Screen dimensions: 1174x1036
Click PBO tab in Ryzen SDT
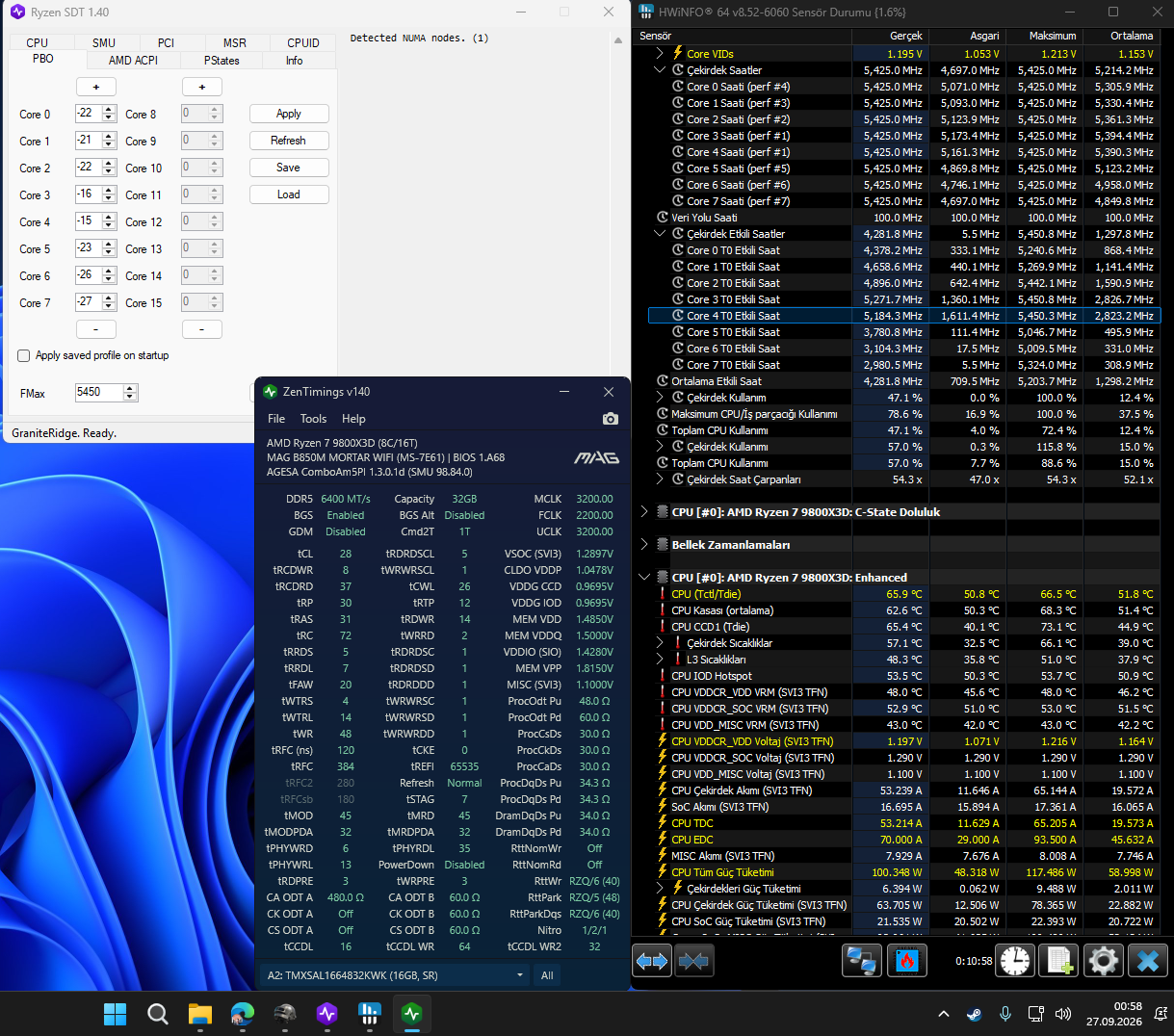tap(43, 59)
